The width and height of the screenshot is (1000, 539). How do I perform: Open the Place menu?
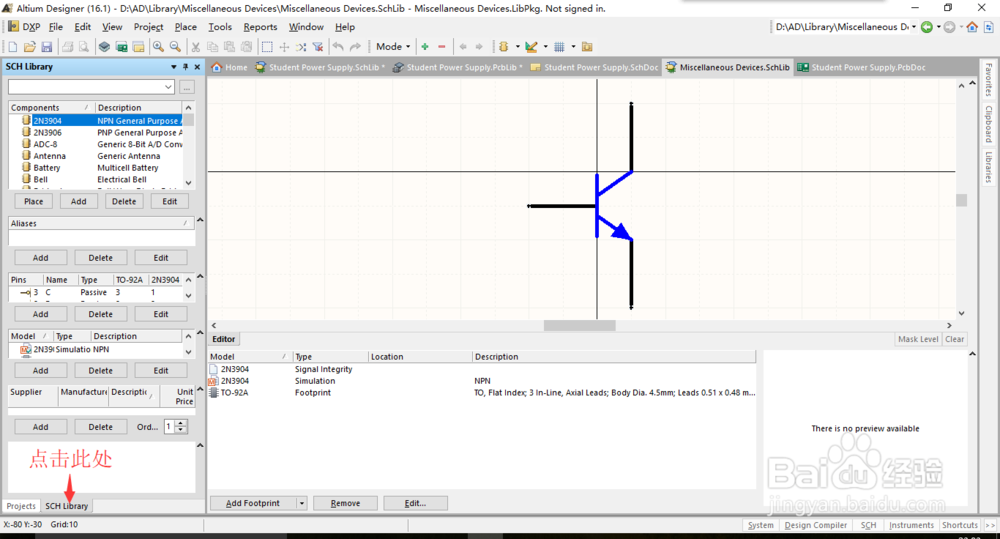186,27
